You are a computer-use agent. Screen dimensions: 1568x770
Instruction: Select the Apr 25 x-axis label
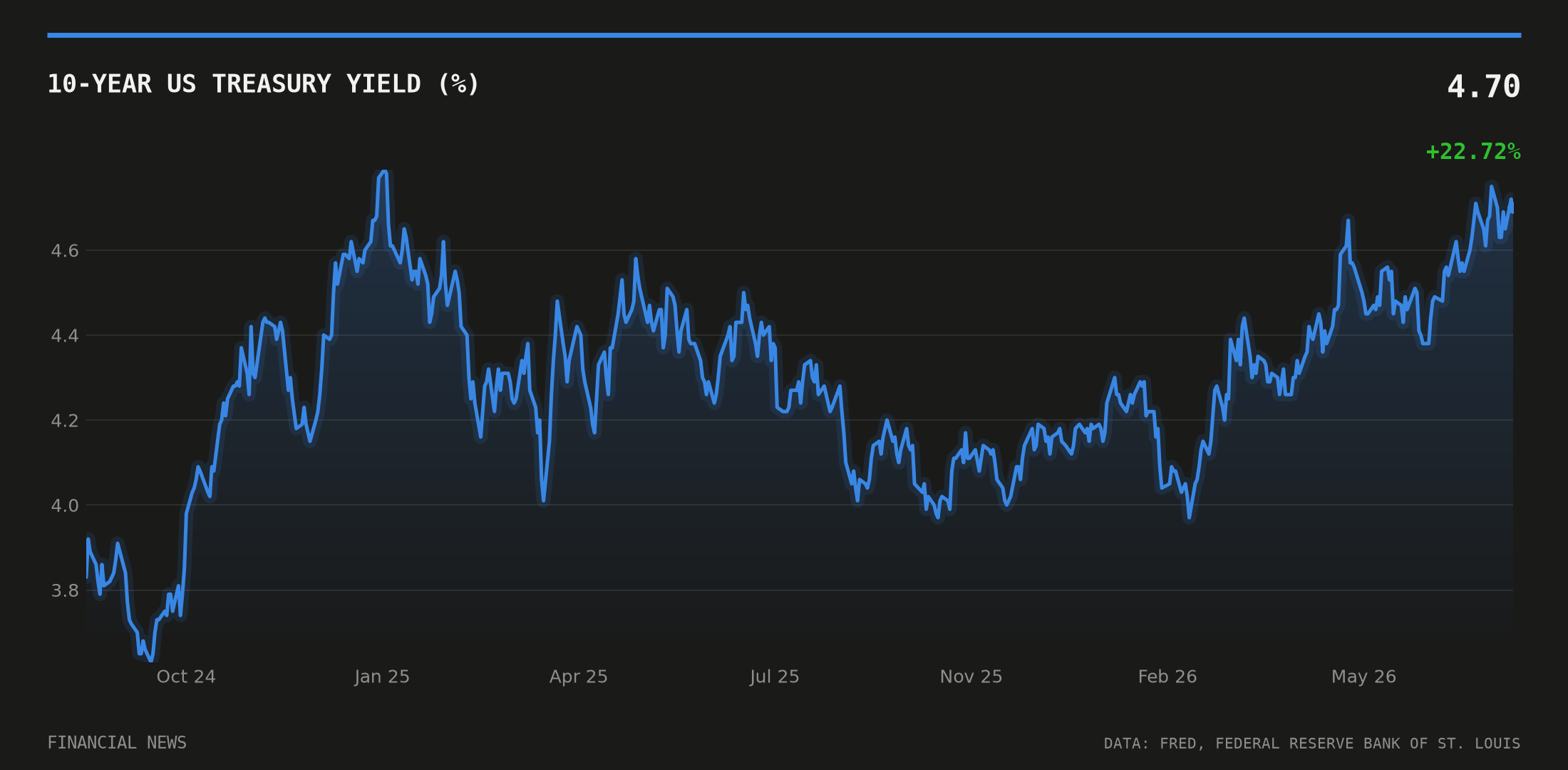coord(578,677)
